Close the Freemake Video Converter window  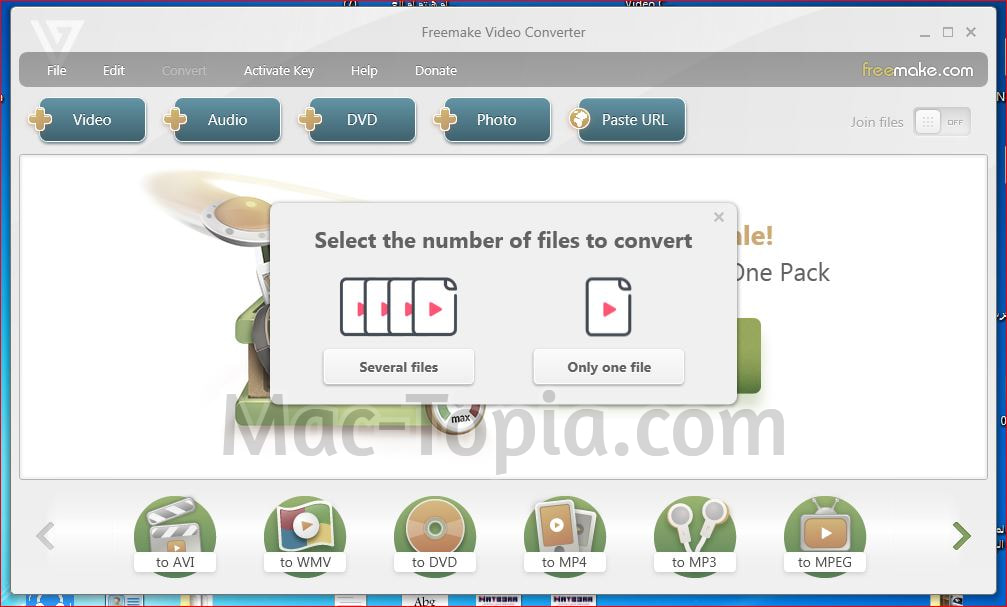[x=971, y=32]
